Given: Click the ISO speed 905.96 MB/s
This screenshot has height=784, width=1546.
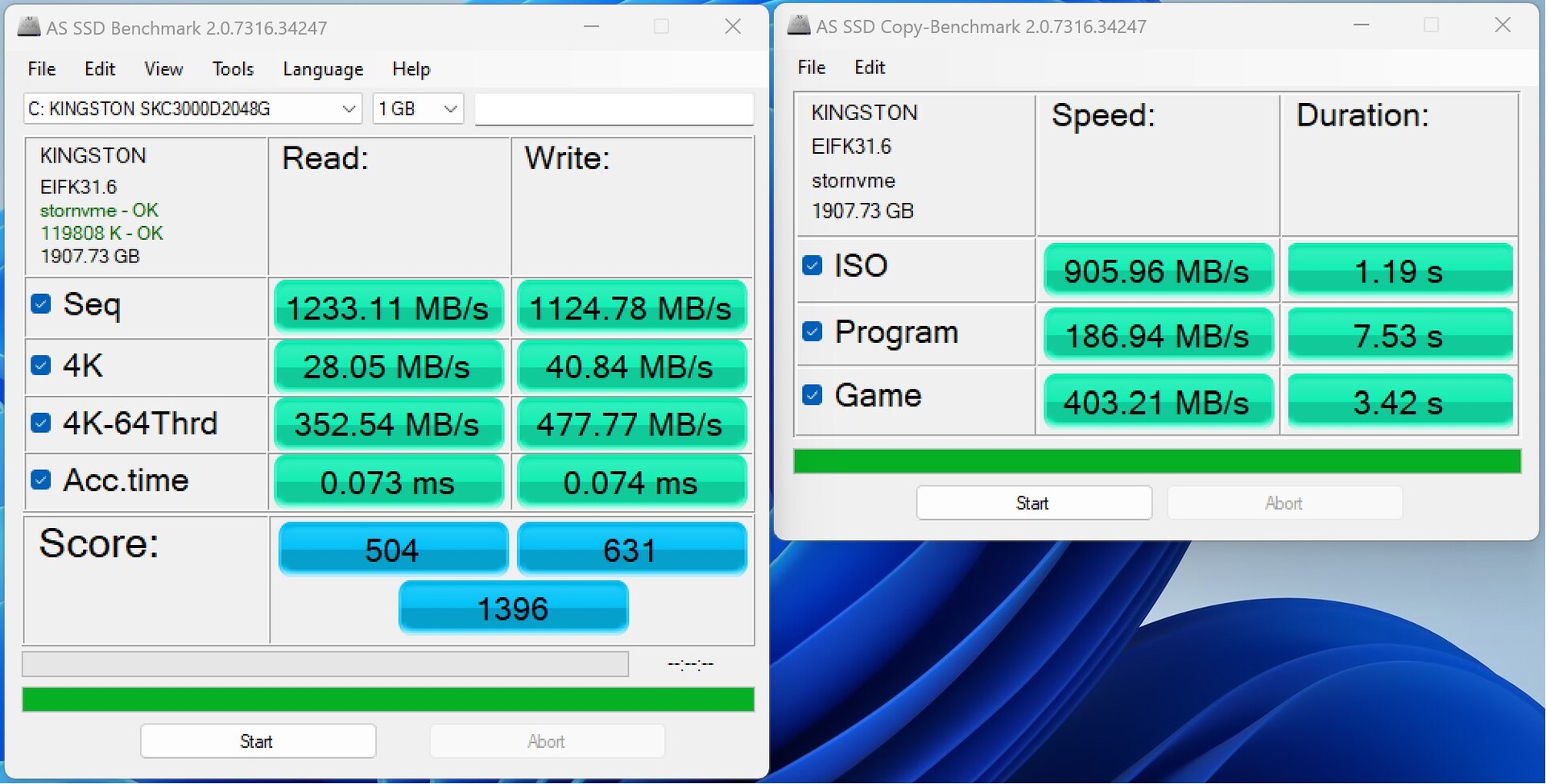Looking at the screenshot, I should 1158,270.
